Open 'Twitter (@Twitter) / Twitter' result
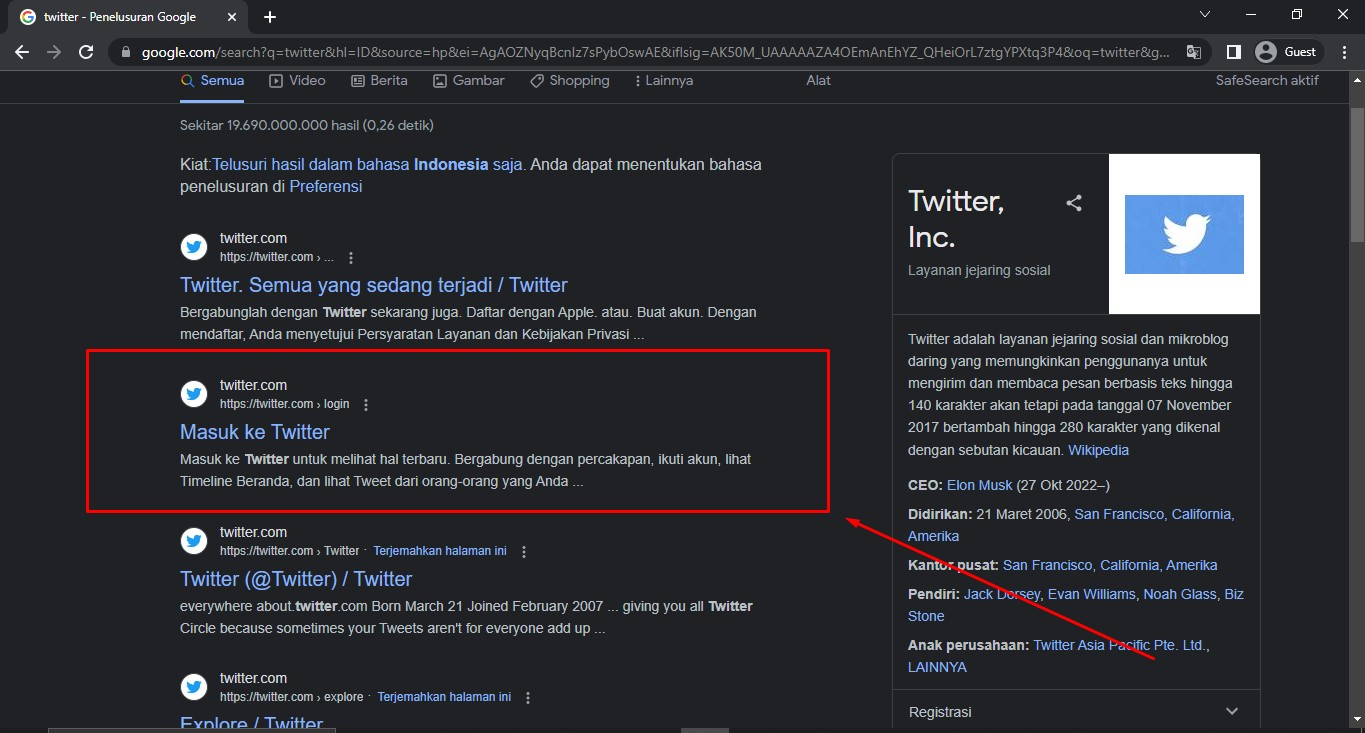1365x733 pixels. 296,579
